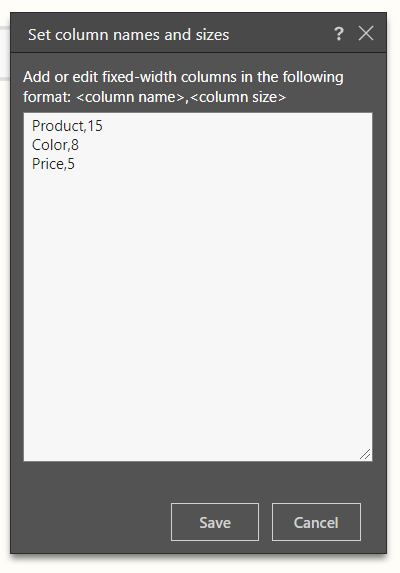Open help via the question mark icon
This screenshot has height=573, width=400.
click(339, 34)
